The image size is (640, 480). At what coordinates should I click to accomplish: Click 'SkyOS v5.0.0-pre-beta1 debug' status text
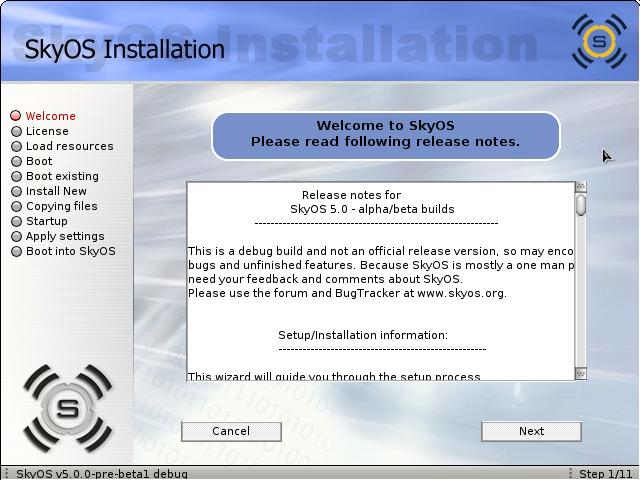click(102, 474)
